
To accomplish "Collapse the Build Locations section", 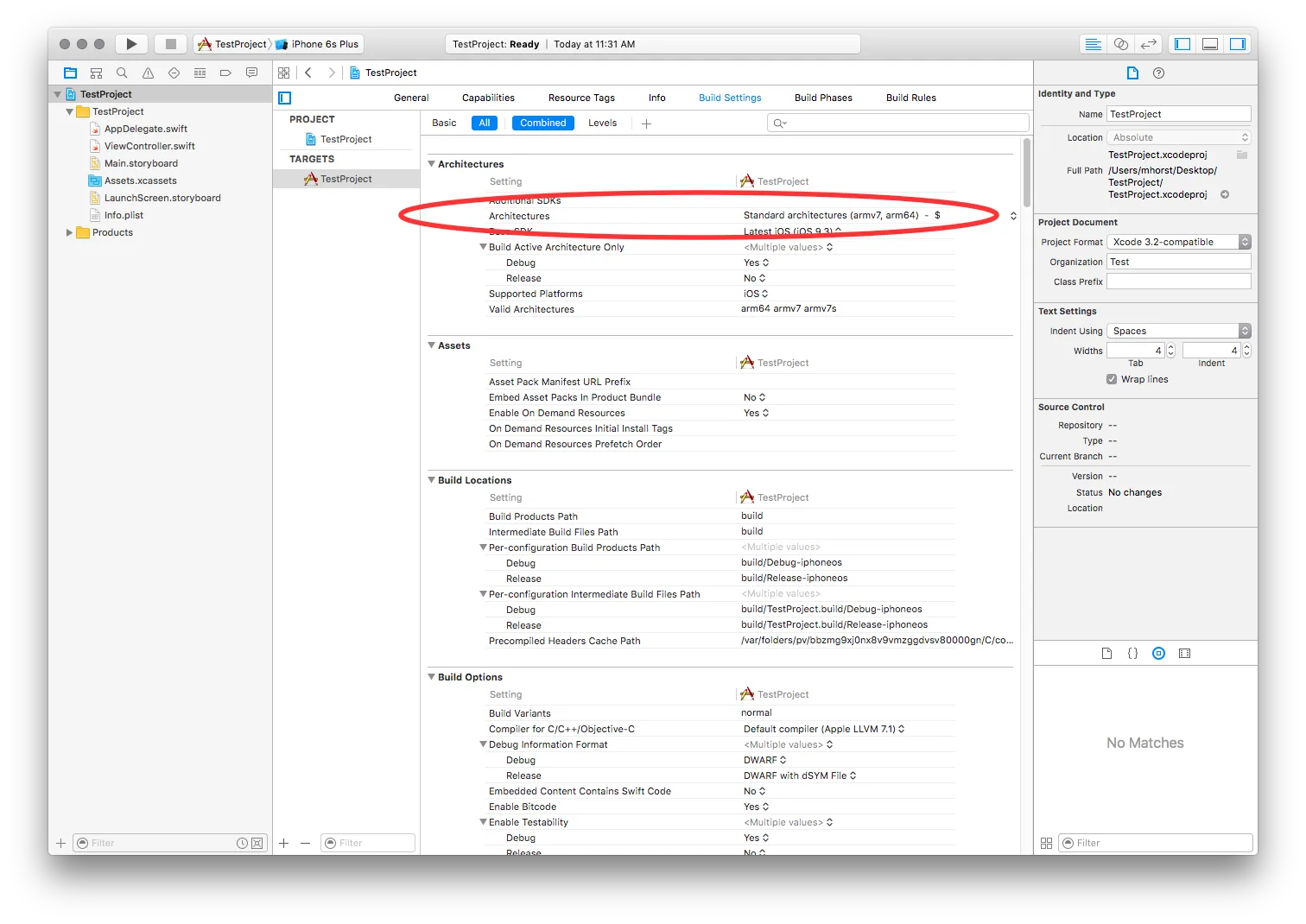I will point(432,480).
